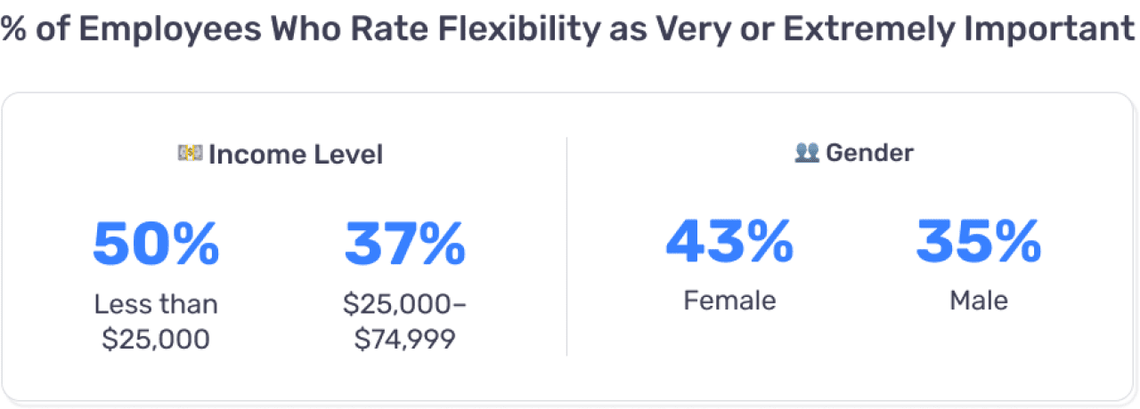Click the 43% statistic
The image size is (1140, 409).
pos(729,241)
